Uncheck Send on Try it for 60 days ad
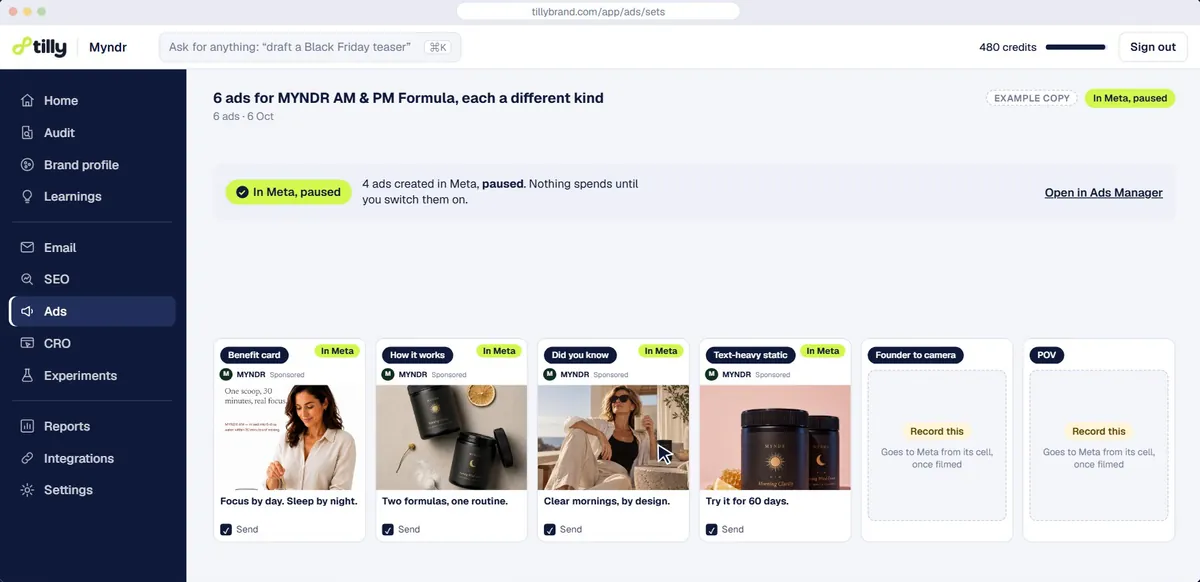 [712, 529]
